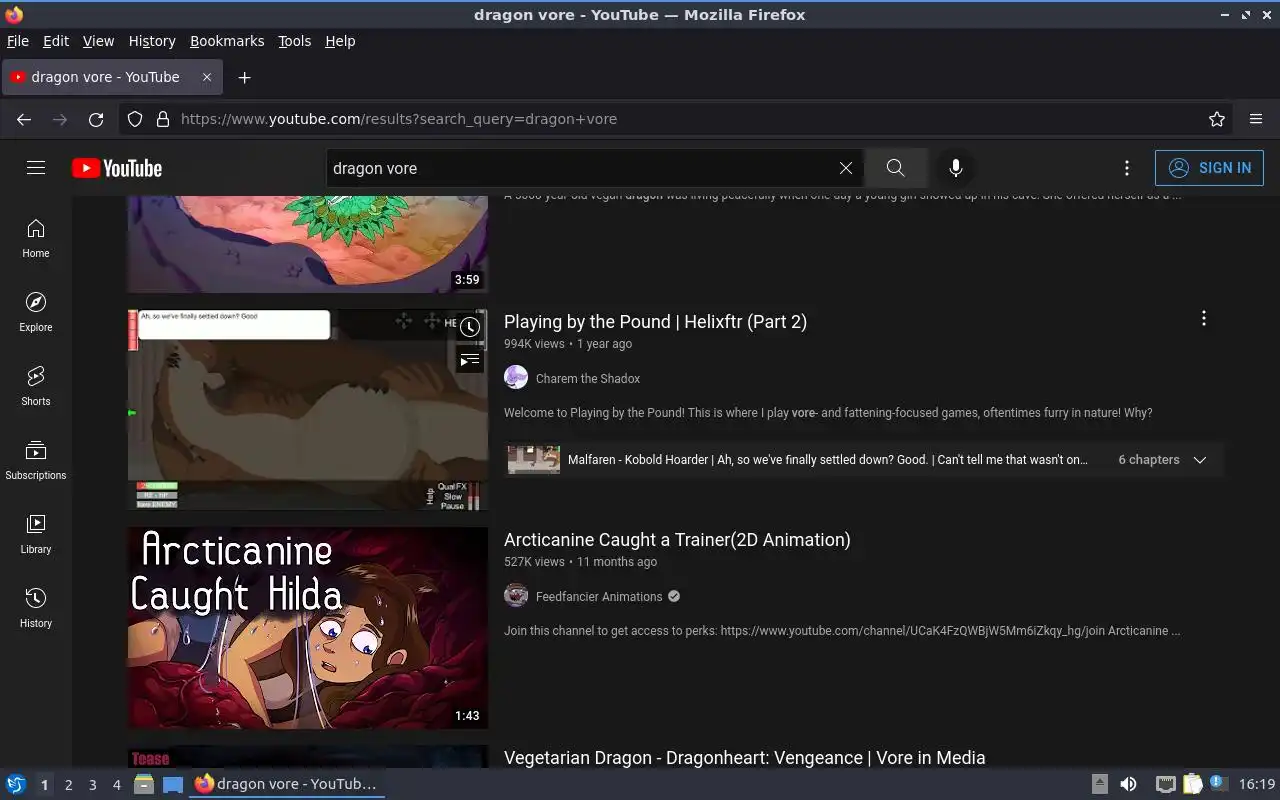The height and width of the screenshot is (800, 1280).
Task: Close the dragon vore YouTube tab
Action: tap(207, 77)
